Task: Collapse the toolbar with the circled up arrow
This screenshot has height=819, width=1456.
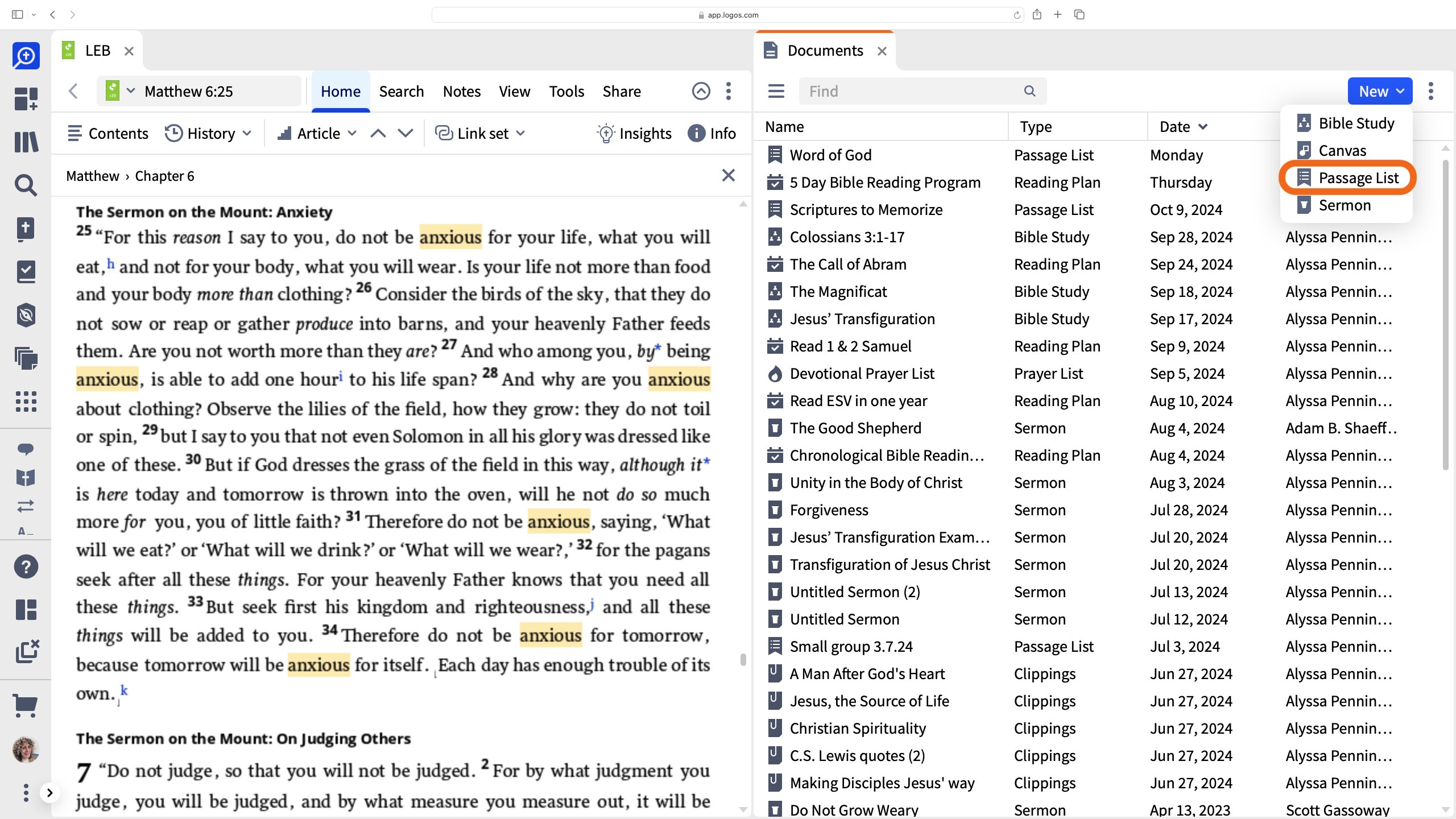Action: (x=701, y=91)
